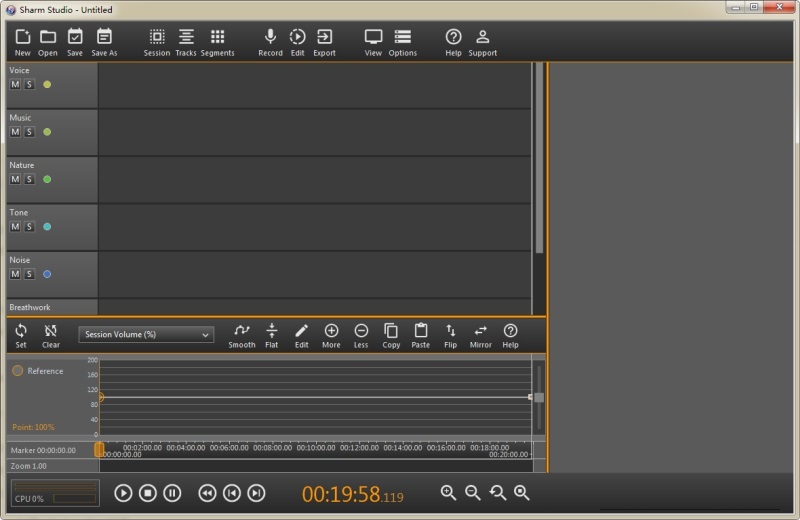Click the Flat envelope tool

coord(271,331)
